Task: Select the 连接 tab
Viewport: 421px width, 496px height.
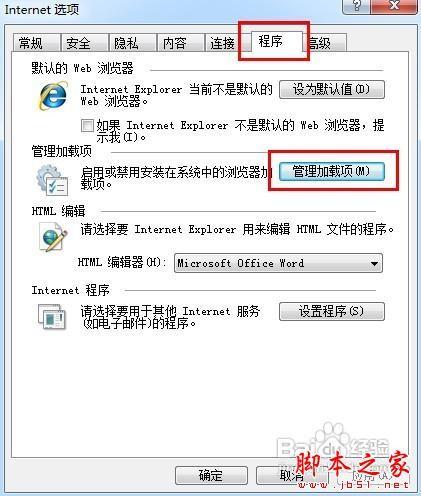Action: point(222,43)
